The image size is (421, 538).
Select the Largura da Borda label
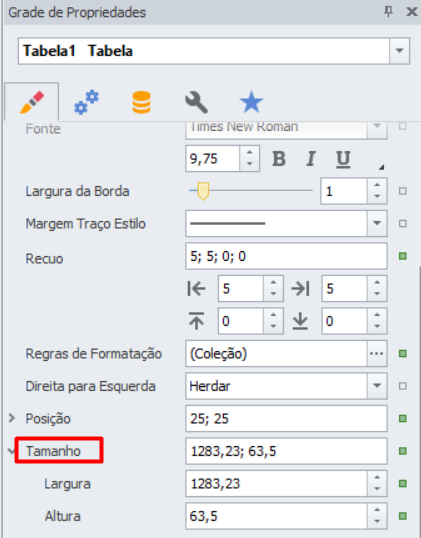point(78,191)
